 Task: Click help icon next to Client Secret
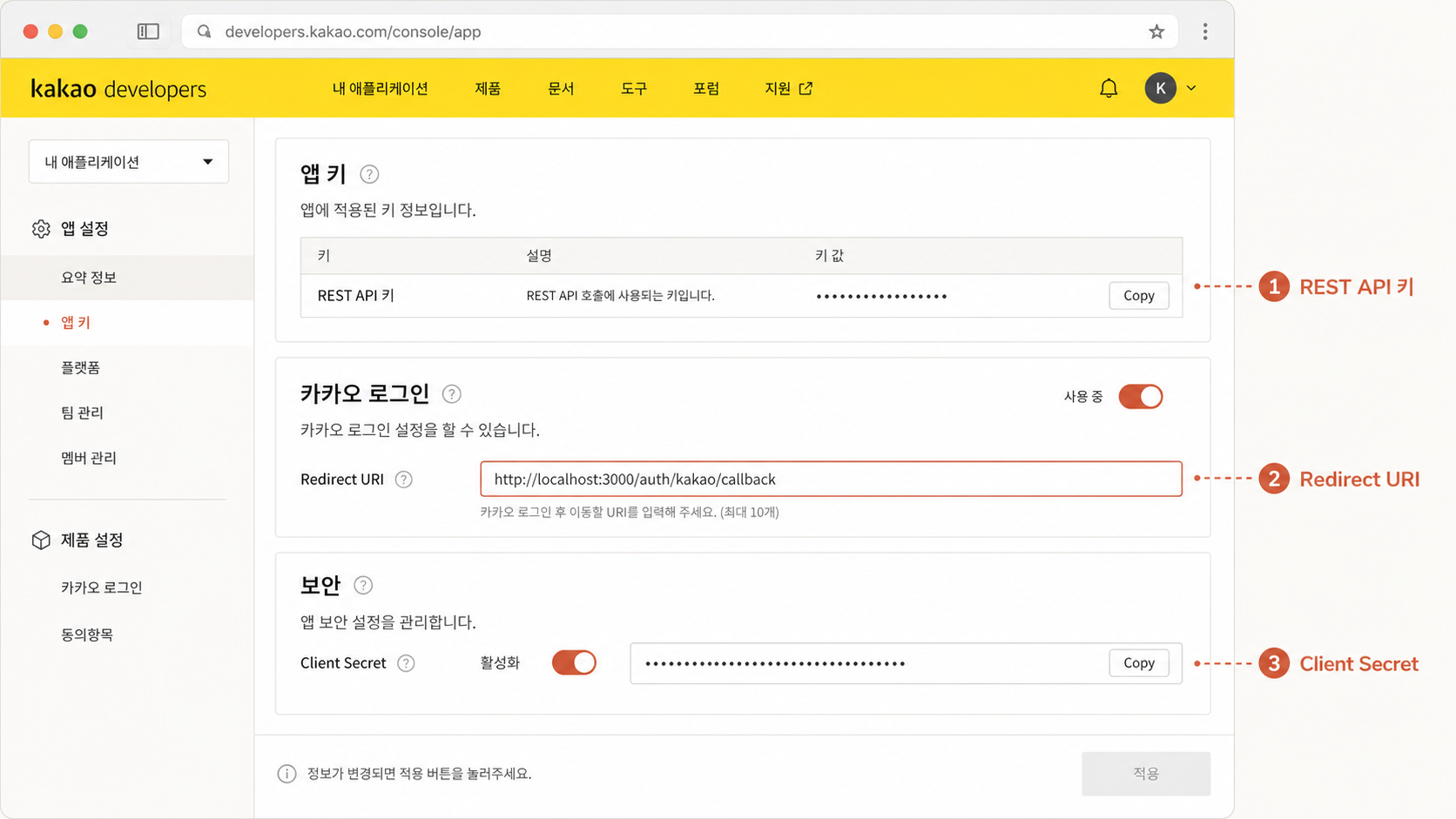coord(406,663)
